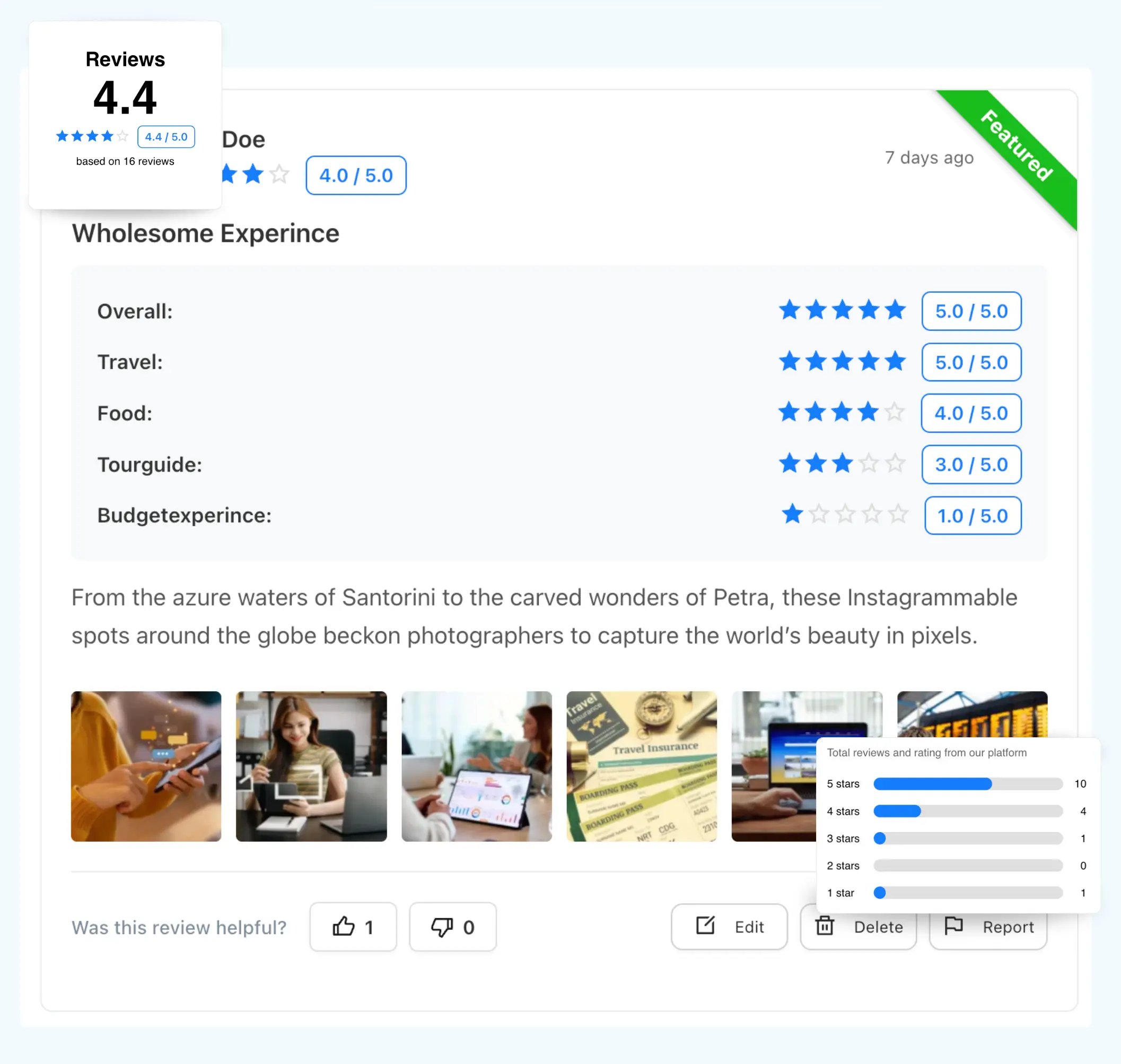Open the tablet charts meeting thumbnail
The height and width of the screenshot is (1064, 1121).
(x=476, y=766)
